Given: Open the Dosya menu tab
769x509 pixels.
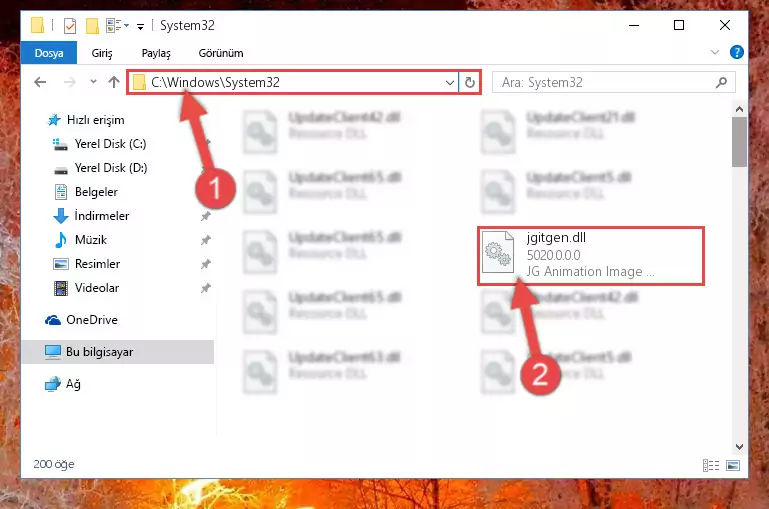Looking at the screenshot, I should [49, 53].
